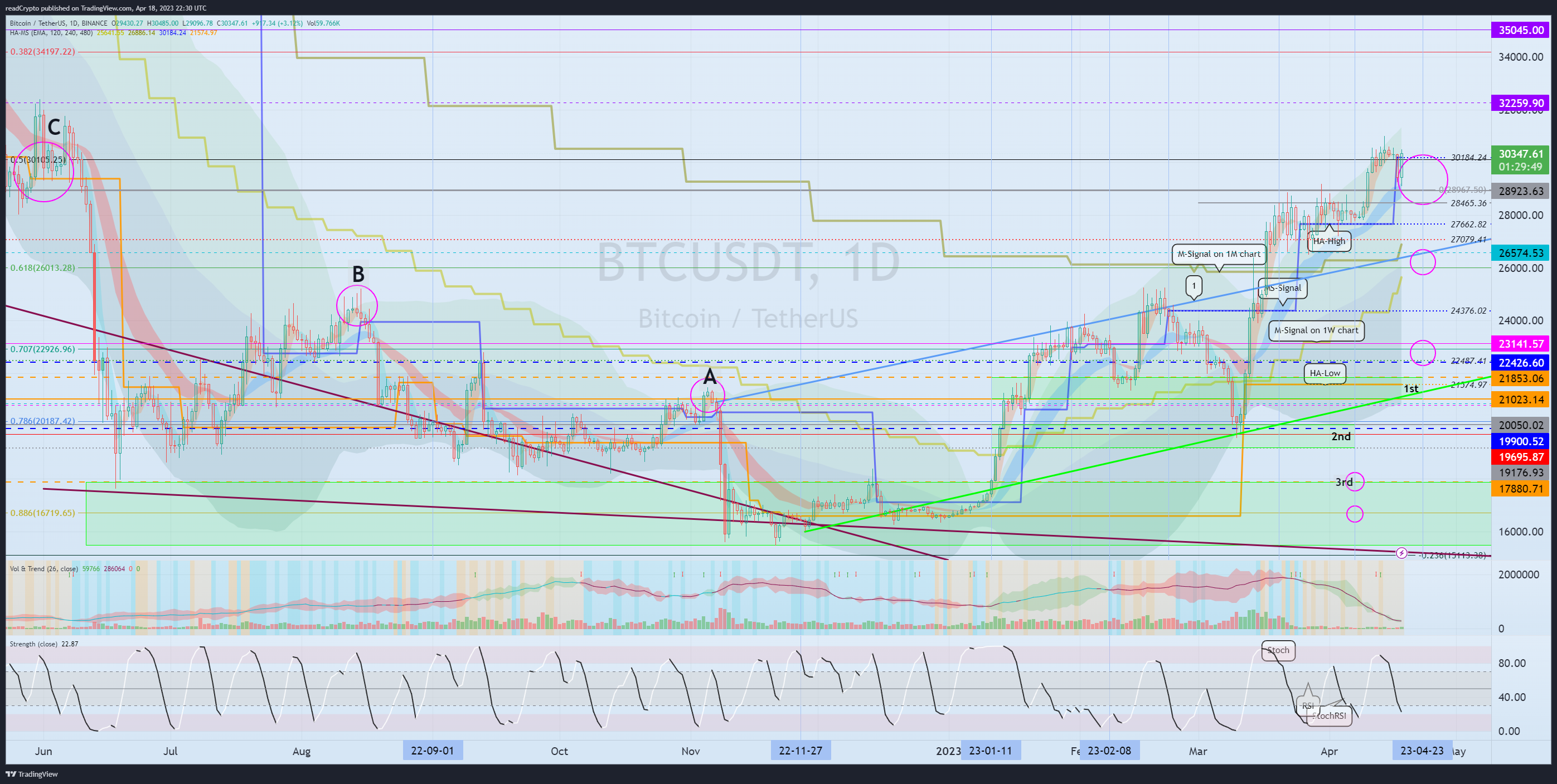Select the Stoch callout in Strength pane
The width and height of the screenshot is (1557, 784).
1278,650
